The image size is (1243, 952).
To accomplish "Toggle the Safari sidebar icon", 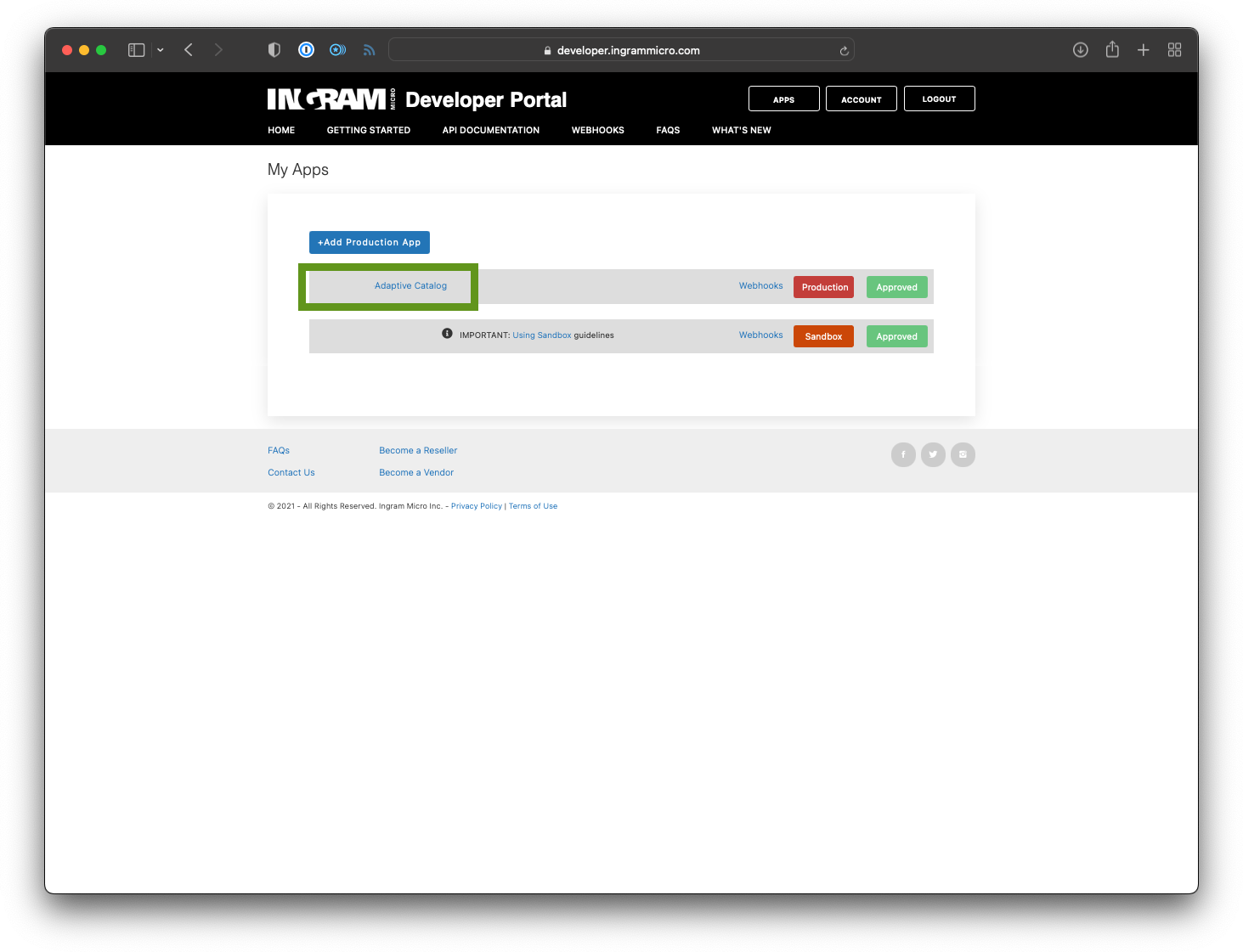I will tap(136, 50).
